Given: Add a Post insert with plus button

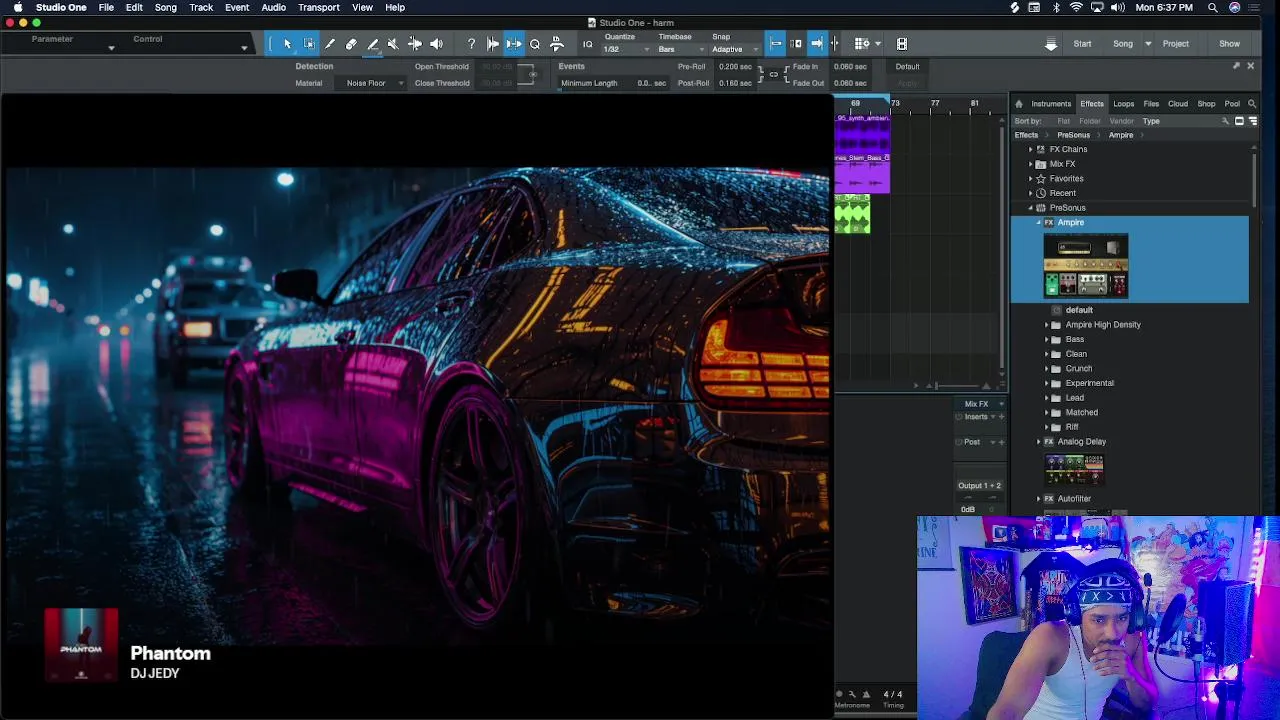Looking at the screenshot, I should [1002, 442].
